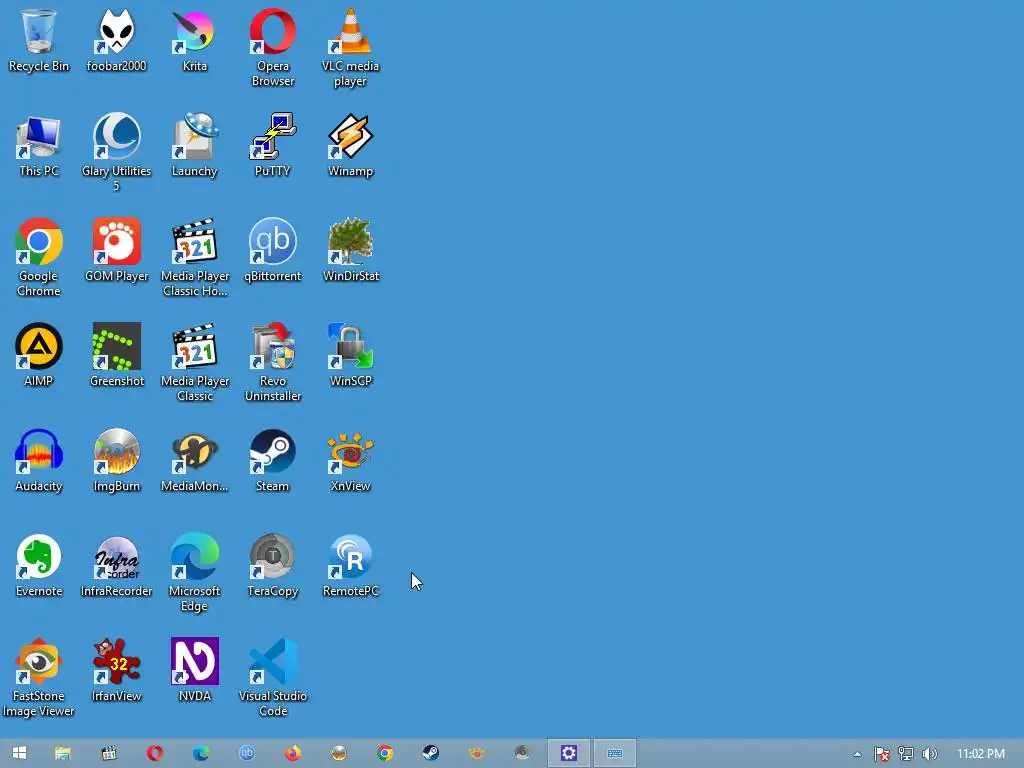This screenshot has height=768, width=1024.
Task: Click the ImgBurn desktop icon
Action: pyautogui.click(x=116, y=460)
